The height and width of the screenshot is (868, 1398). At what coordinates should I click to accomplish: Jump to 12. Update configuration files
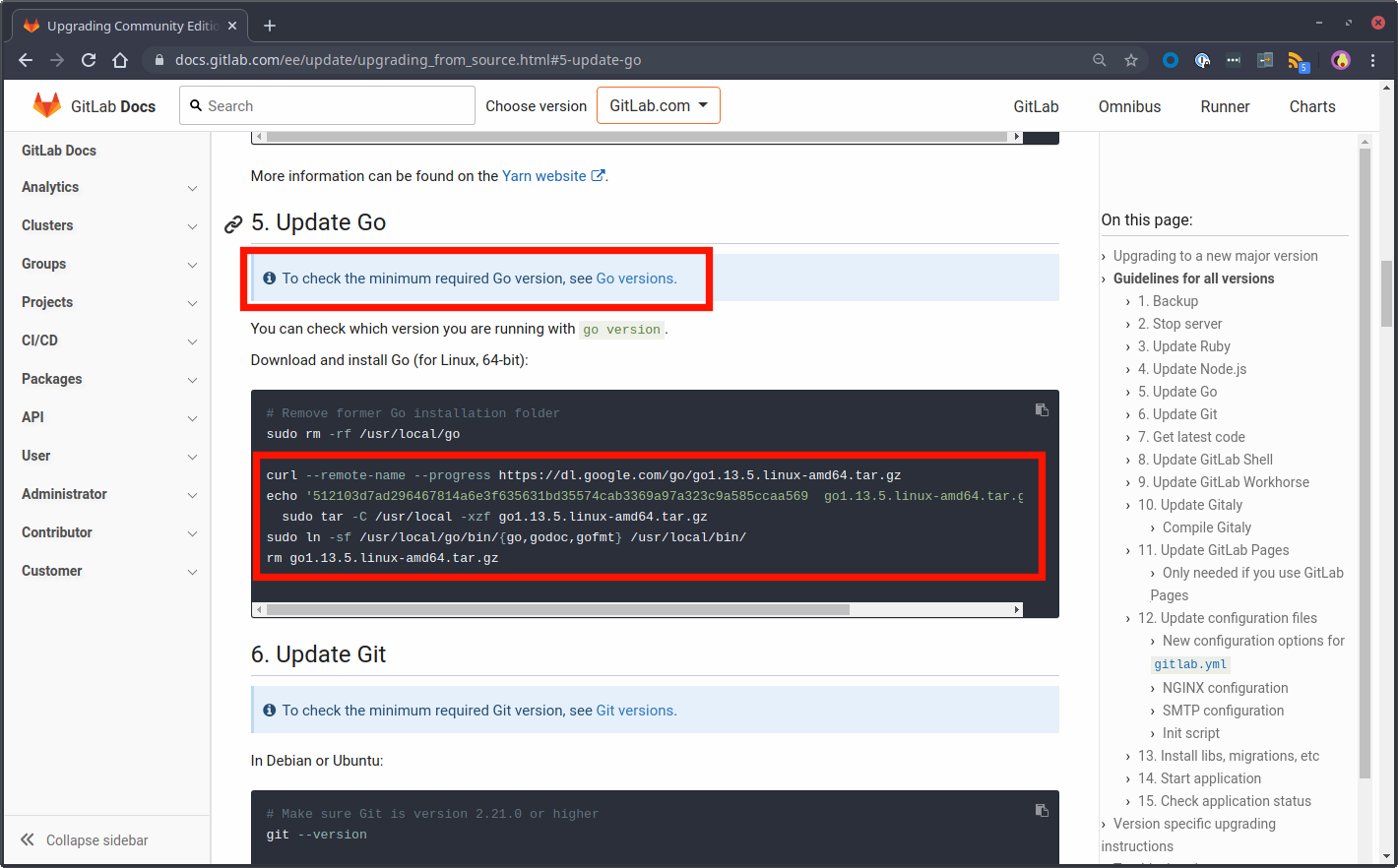(x=1228, y=618)
